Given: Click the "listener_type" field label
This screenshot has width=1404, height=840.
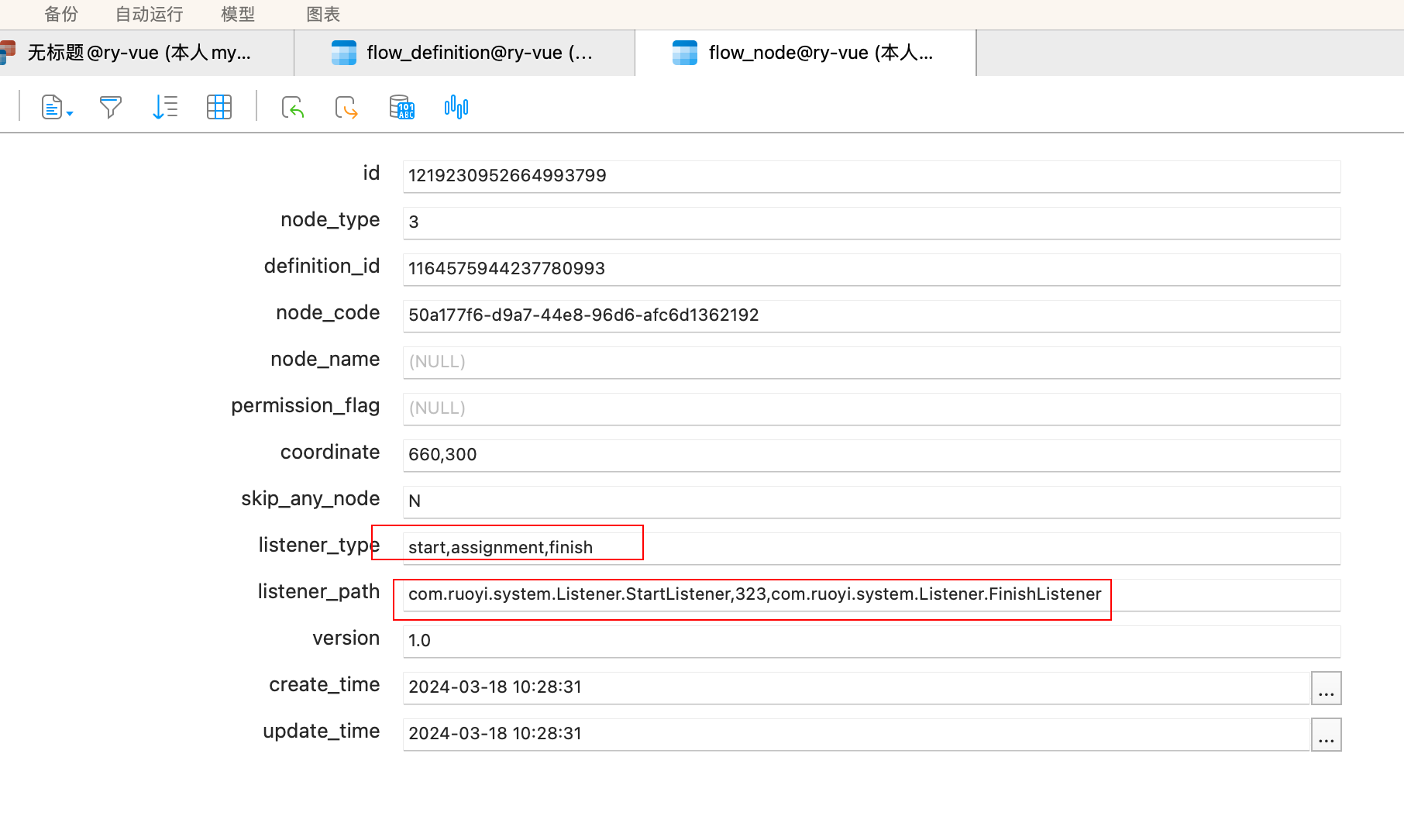Looking at the screenshot, I should tap(319, 546).
